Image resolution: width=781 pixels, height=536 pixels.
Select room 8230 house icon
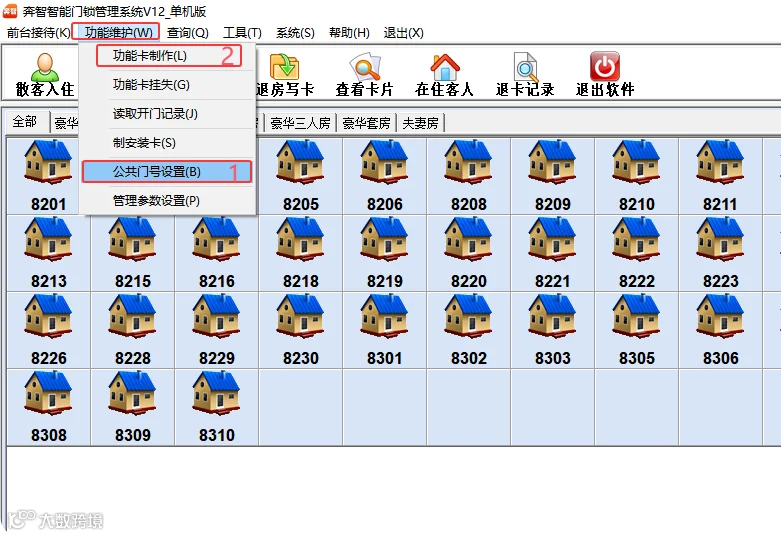(x=300, y=316)
